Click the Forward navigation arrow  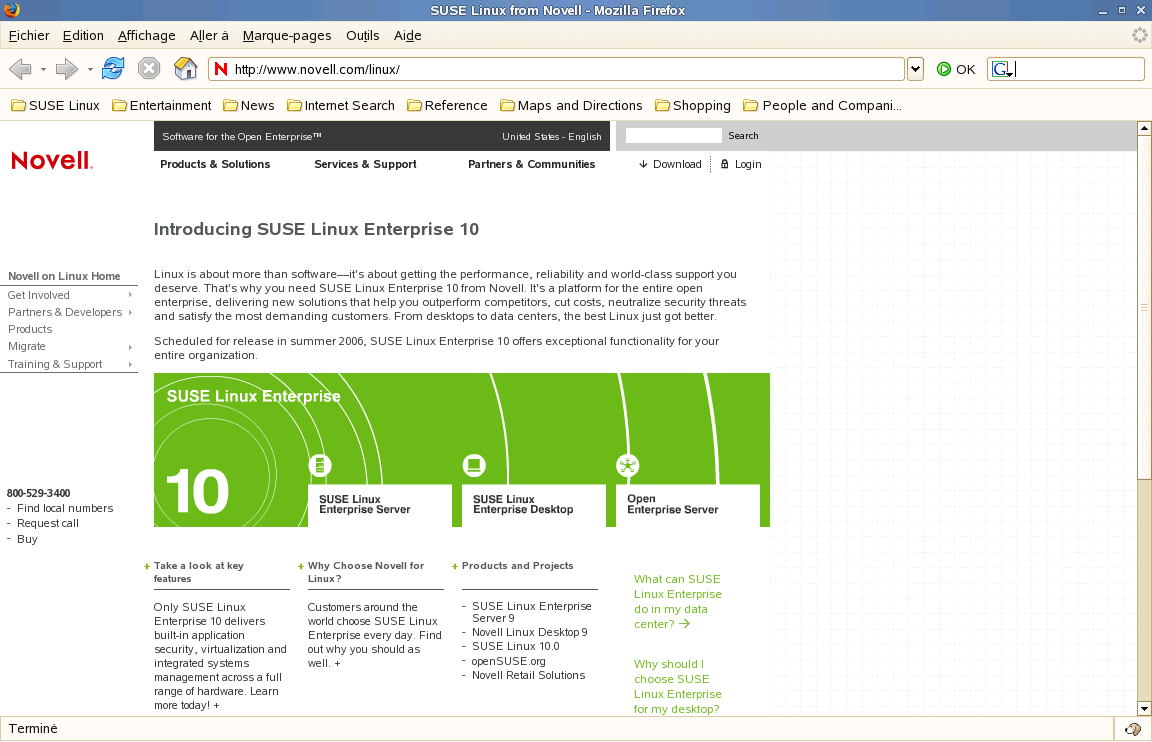point(67,69)
